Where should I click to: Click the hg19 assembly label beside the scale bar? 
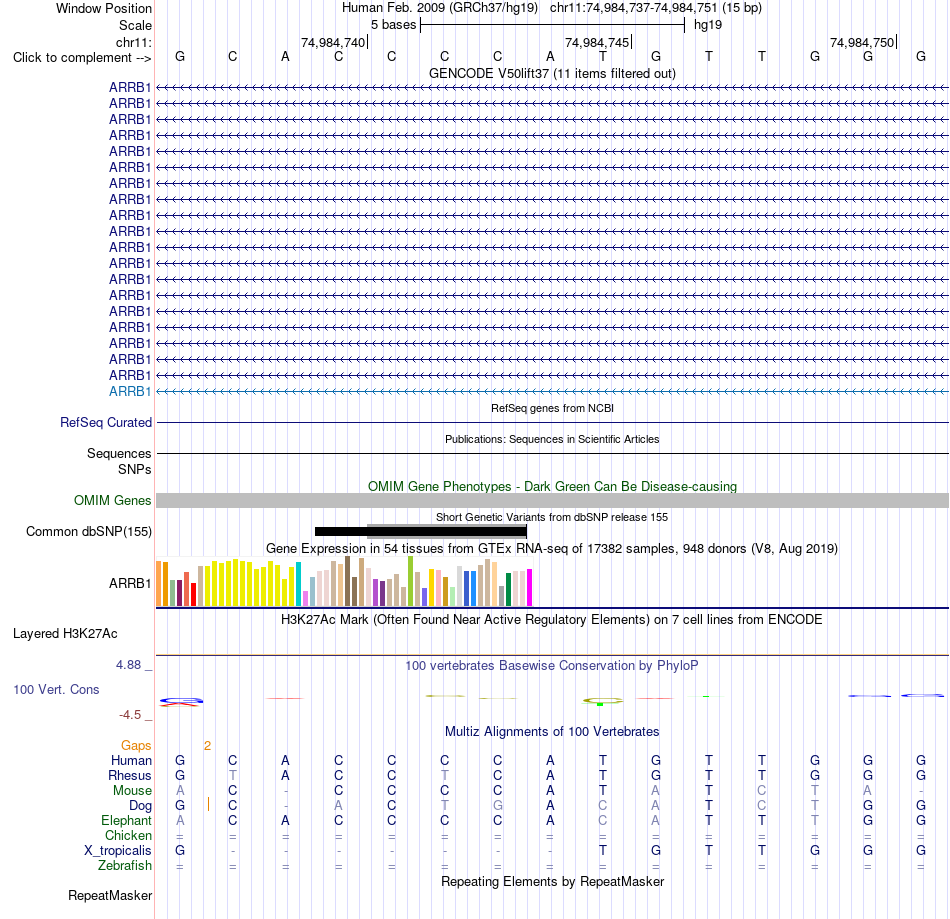click(x=708, y=25)
